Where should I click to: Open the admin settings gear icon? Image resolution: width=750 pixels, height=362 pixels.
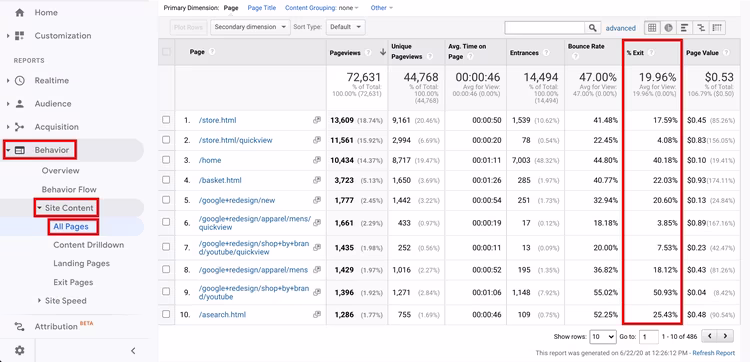click(x=19, y=351)
